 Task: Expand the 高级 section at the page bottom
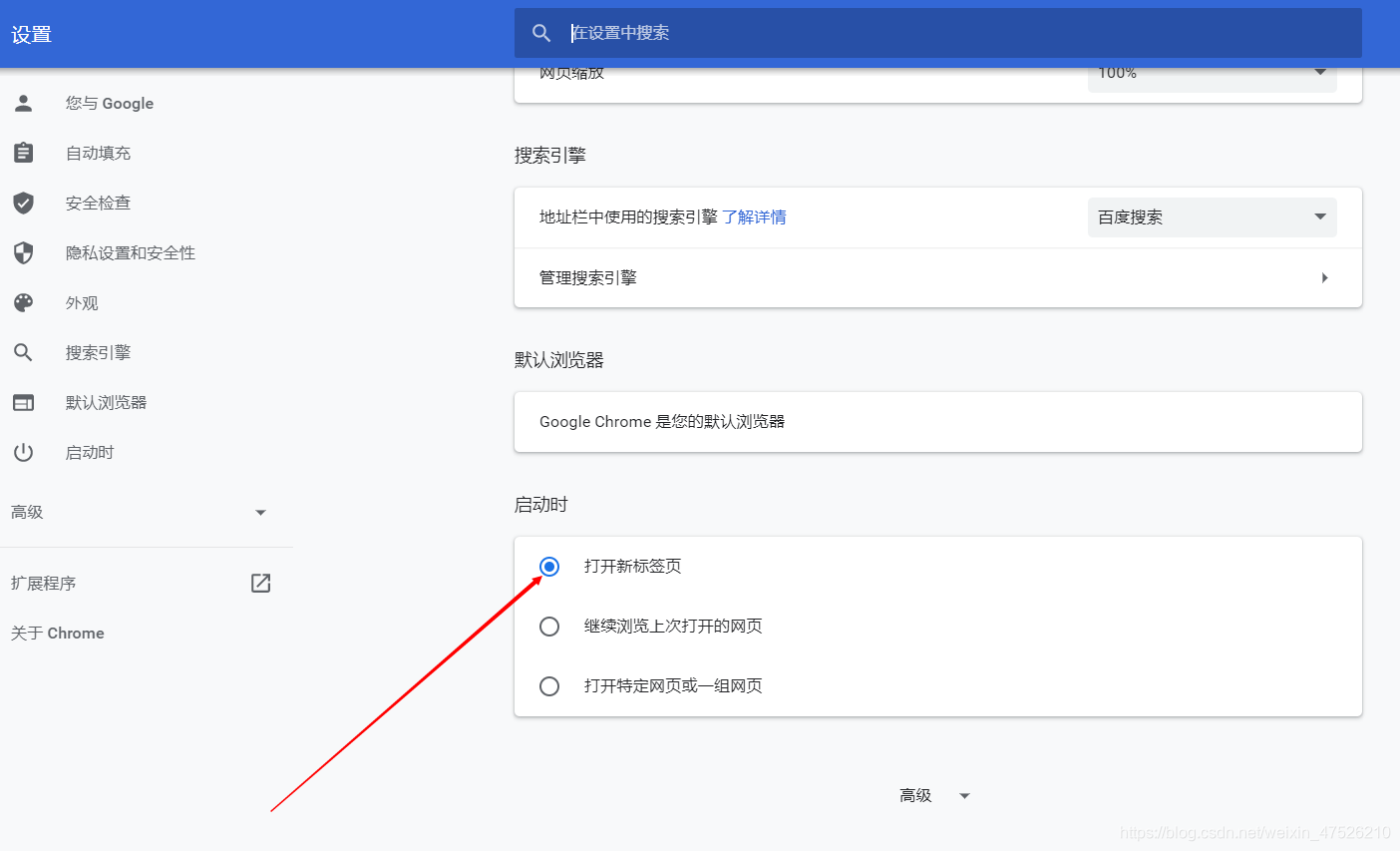coord(964,796)
